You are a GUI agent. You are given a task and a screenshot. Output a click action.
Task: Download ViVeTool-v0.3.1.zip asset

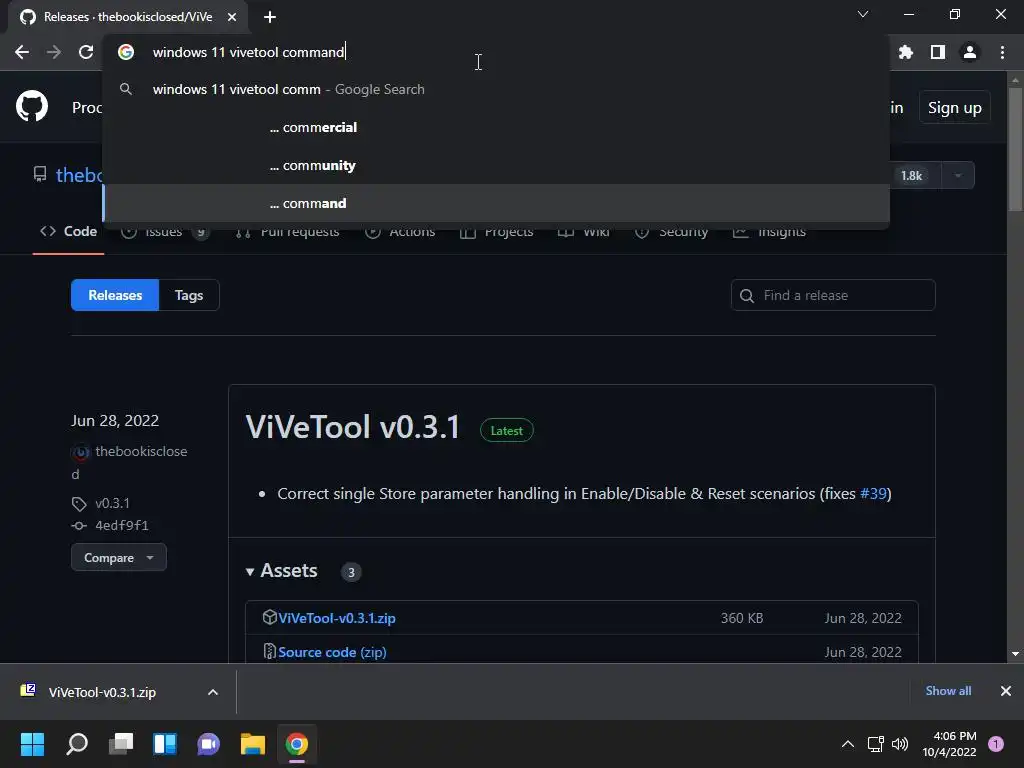pyautogui.click(x=337, y=618)
